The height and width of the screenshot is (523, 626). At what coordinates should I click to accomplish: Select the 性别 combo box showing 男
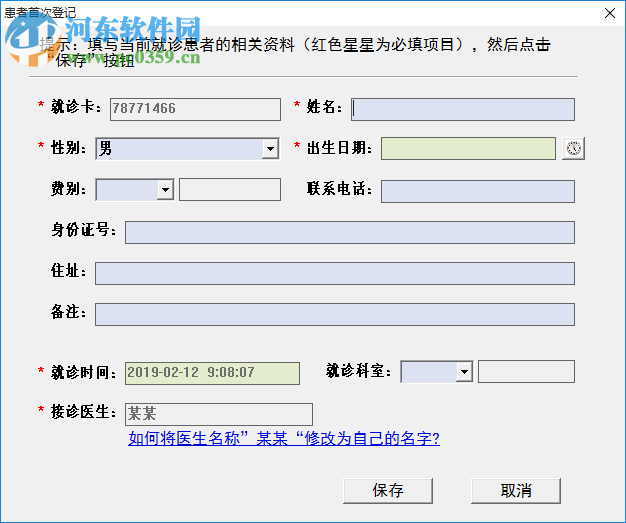pos(187,149)
